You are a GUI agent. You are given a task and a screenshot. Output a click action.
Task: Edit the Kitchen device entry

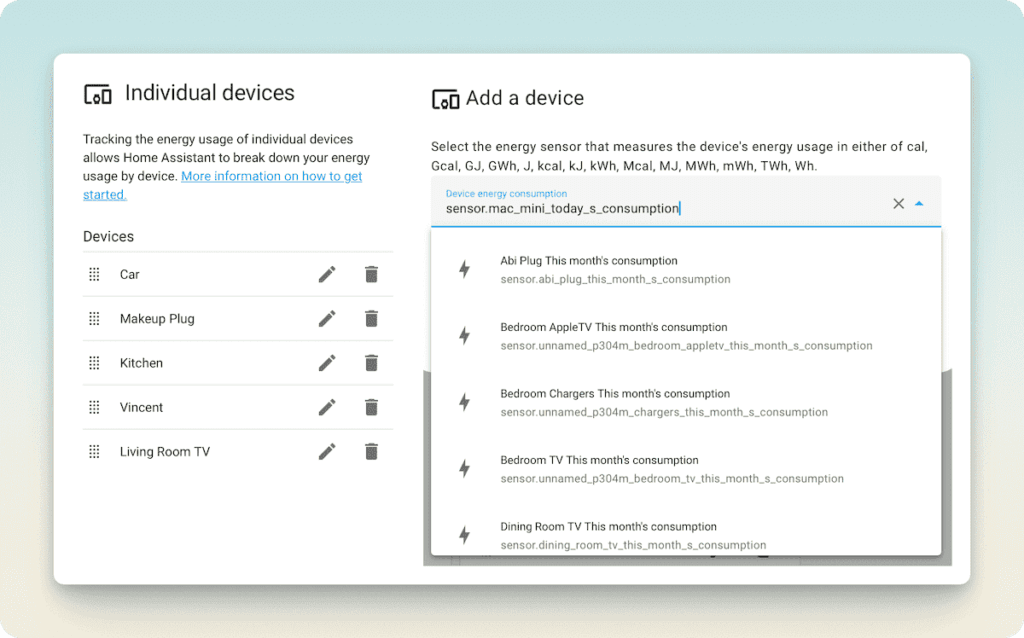coord(327,363)
